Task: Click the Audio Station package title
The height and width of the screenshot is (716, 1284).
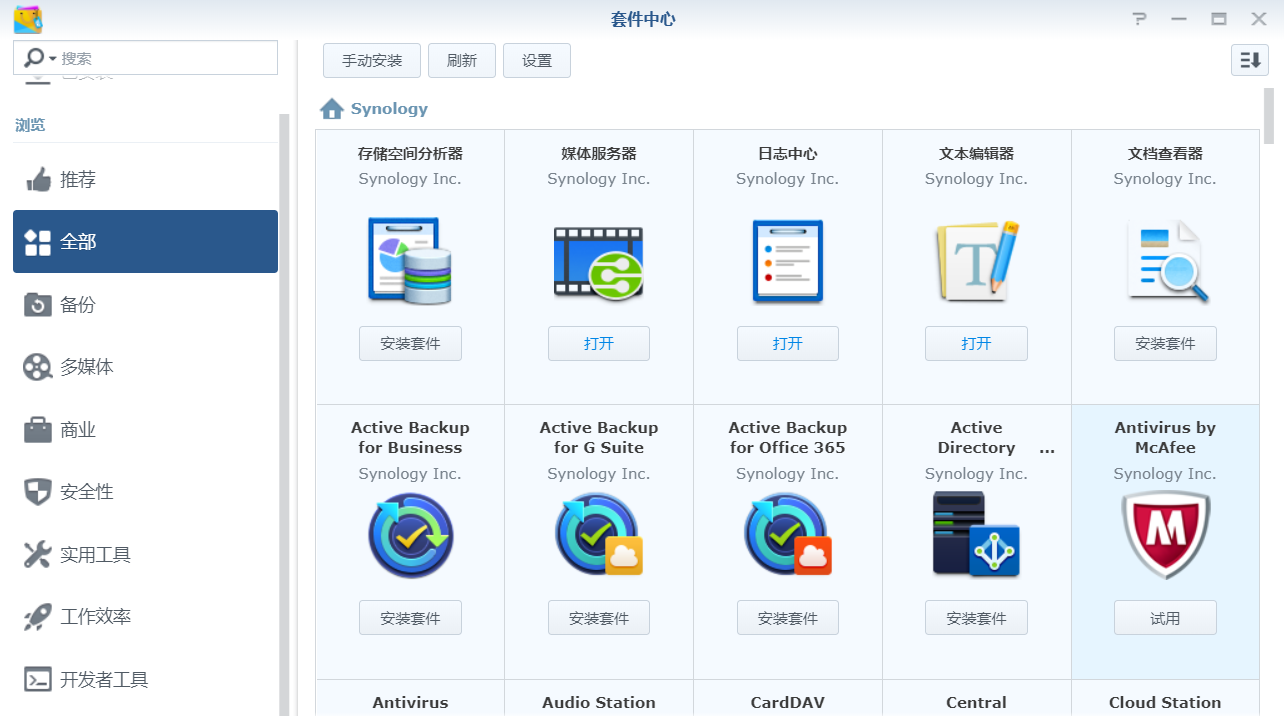Action: [x=598, y=703]
